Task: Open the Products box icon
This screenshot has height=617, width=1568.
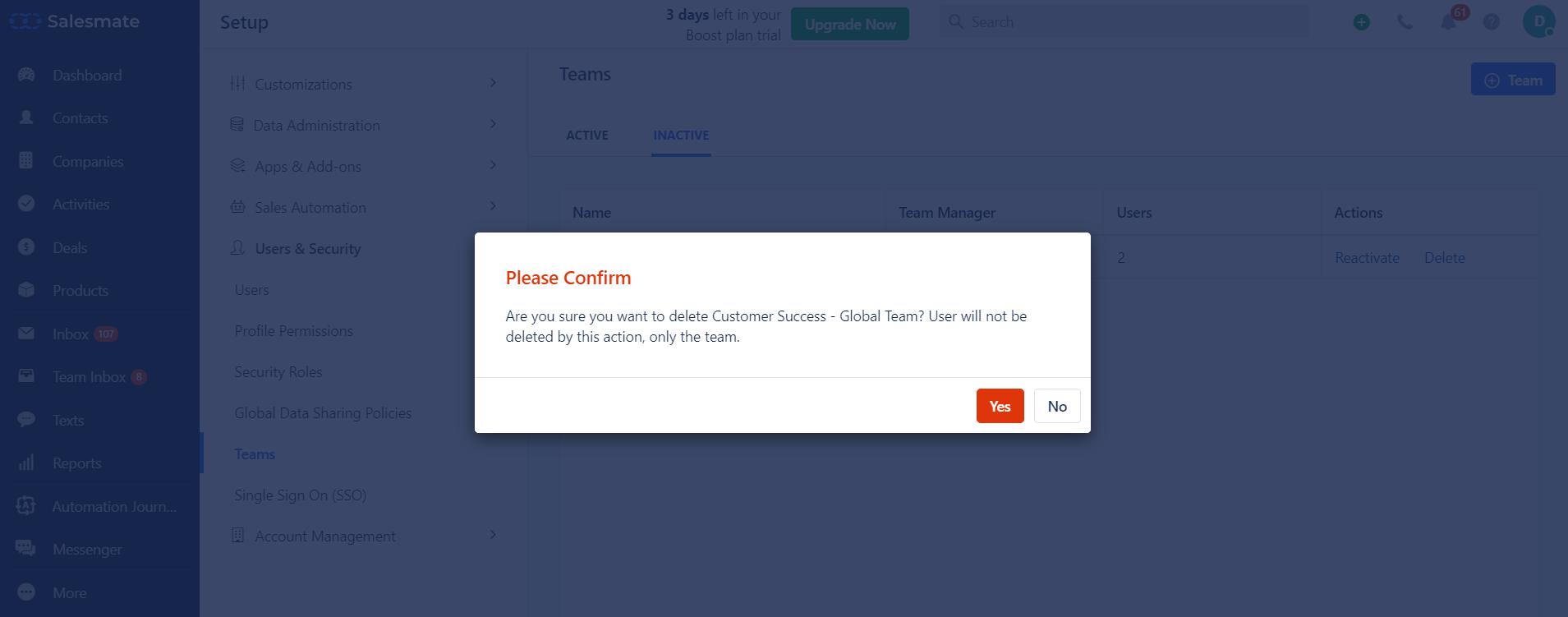Action: coord(26,290)
